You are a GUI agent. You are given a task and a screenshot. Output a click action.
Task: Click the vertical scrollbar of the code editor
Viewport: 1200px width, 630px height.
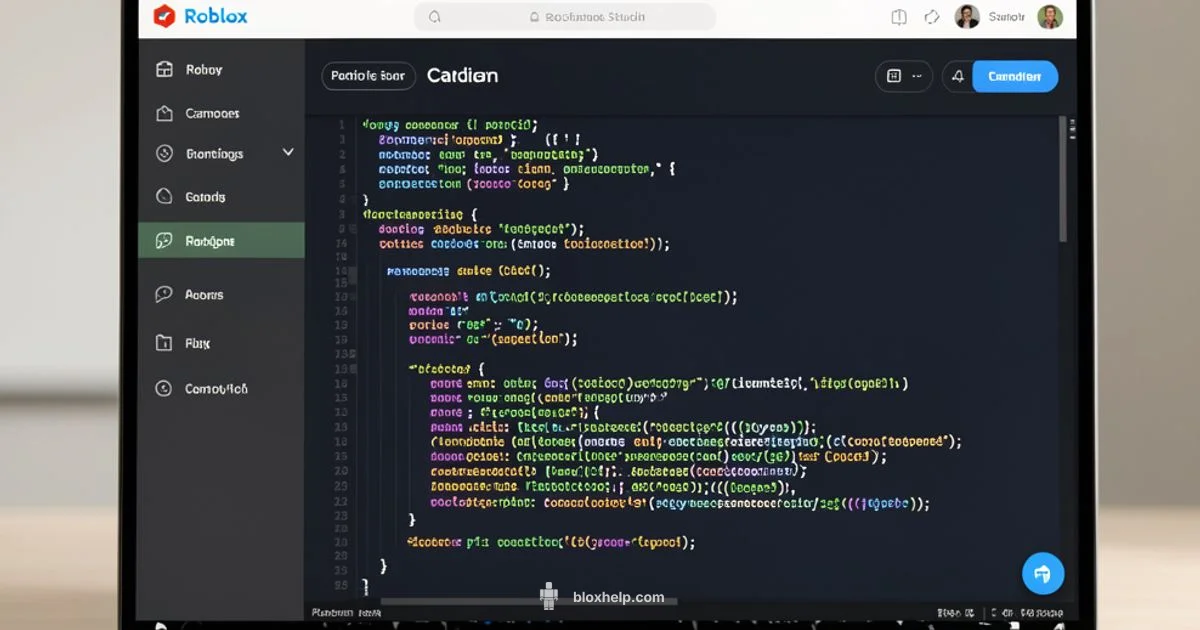[x=1062, y=180]
